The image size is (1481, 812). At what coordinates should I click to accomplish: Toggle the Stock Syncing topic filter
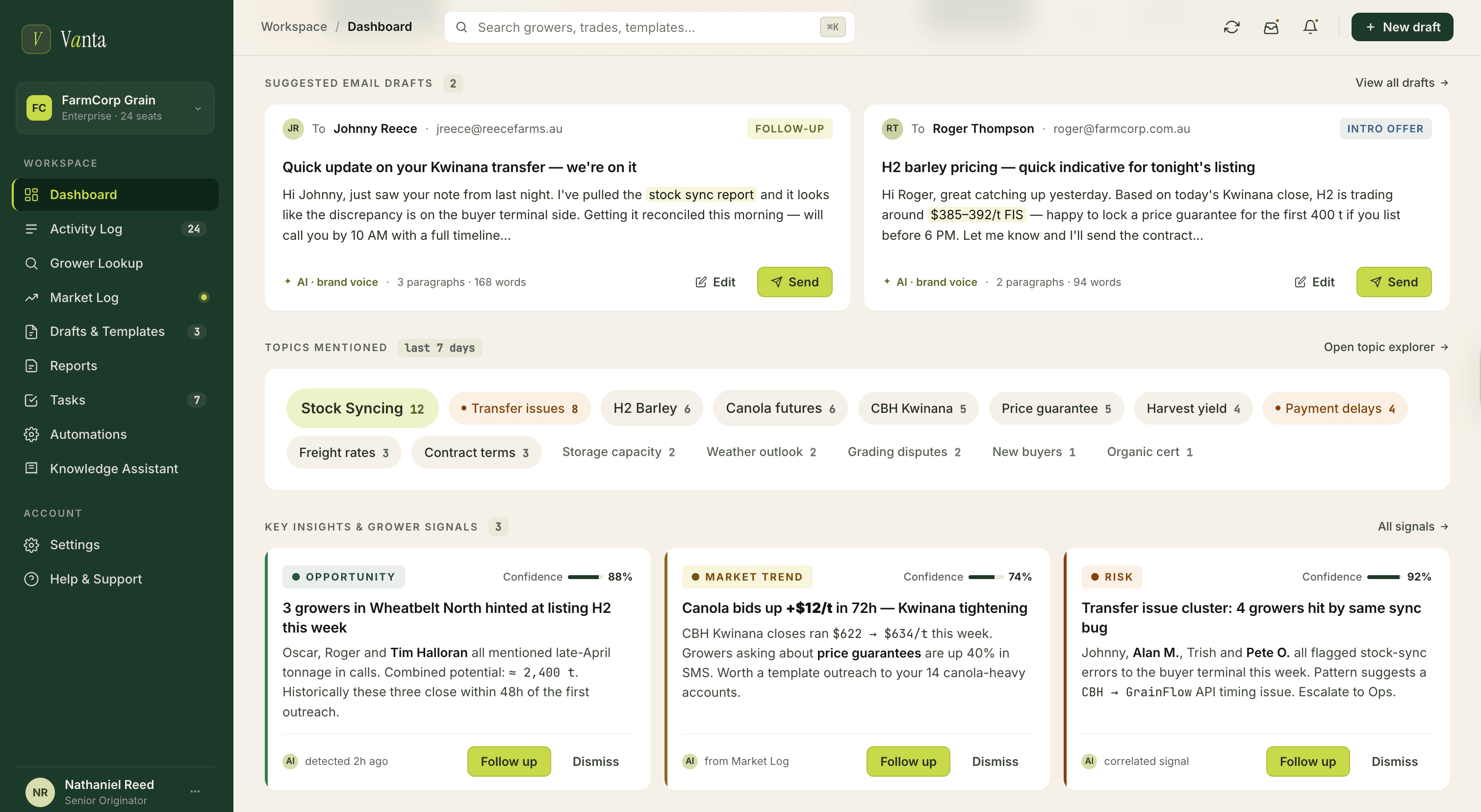(x=361, y=408)
